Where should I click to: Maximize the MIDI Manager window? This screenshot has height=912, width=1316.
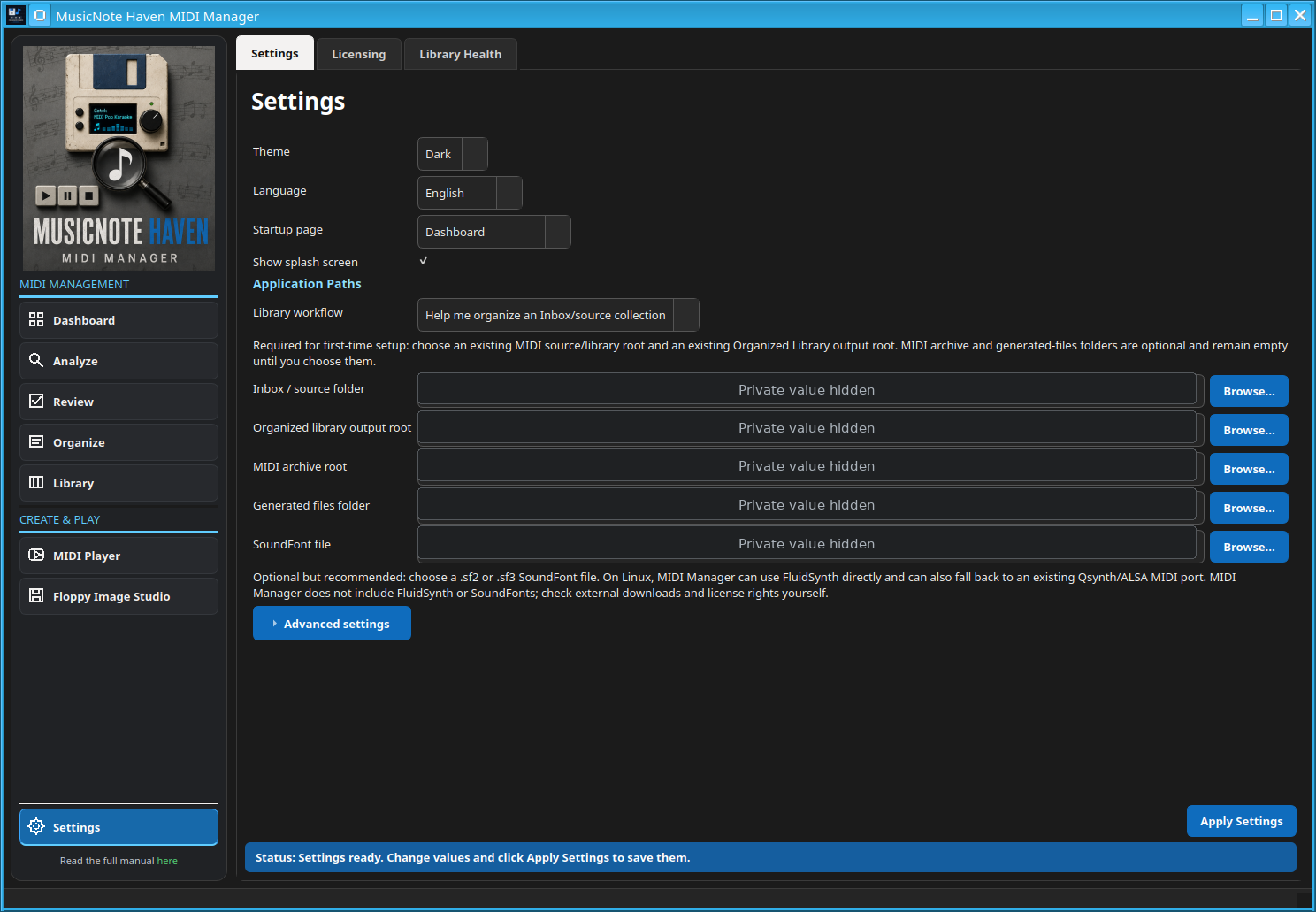coord(1276,15)
